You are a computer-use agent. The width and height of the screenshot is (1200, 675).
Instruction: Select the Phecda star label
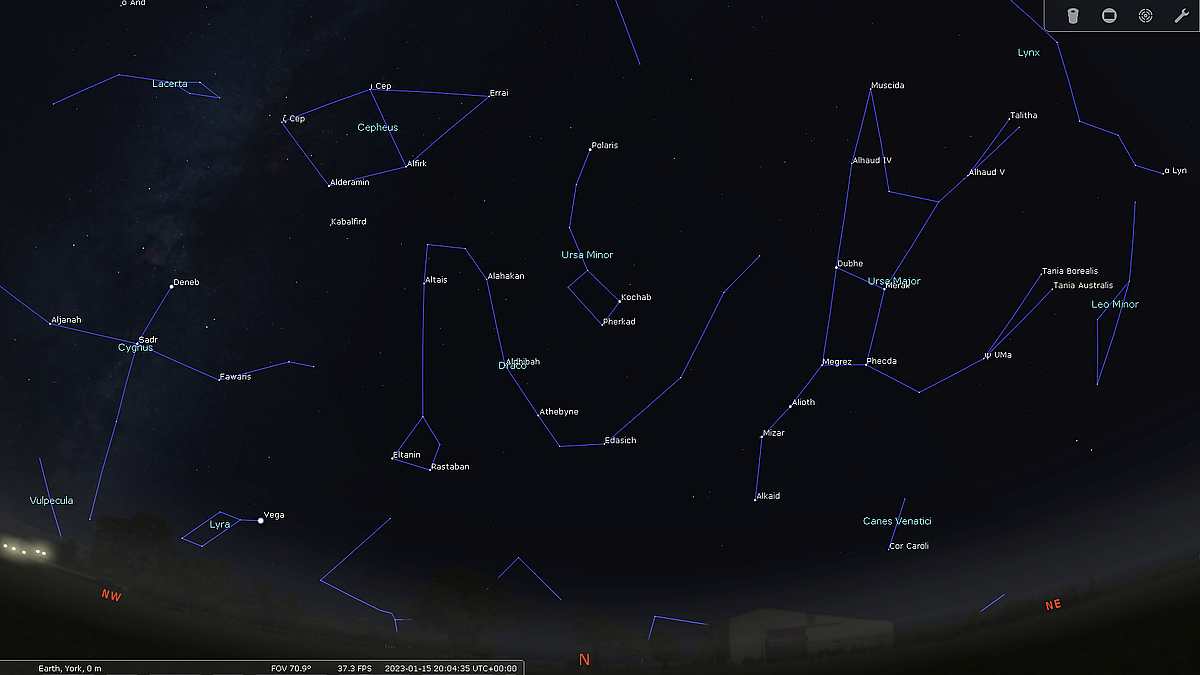(882, 362)
